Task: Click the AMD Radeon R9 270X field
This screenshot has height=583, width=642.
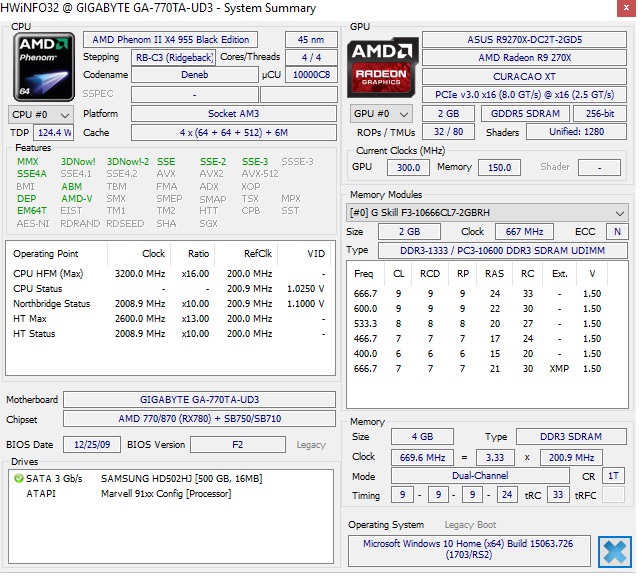Action: (524, 57)
